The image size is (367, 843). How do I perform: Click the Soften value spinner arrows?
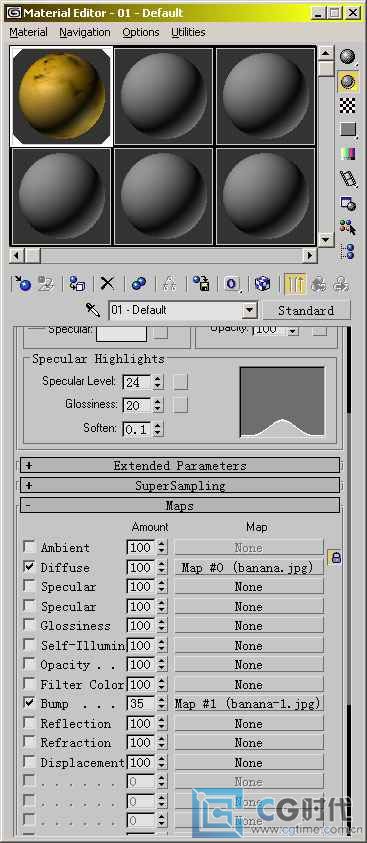[x=157, y=429]
